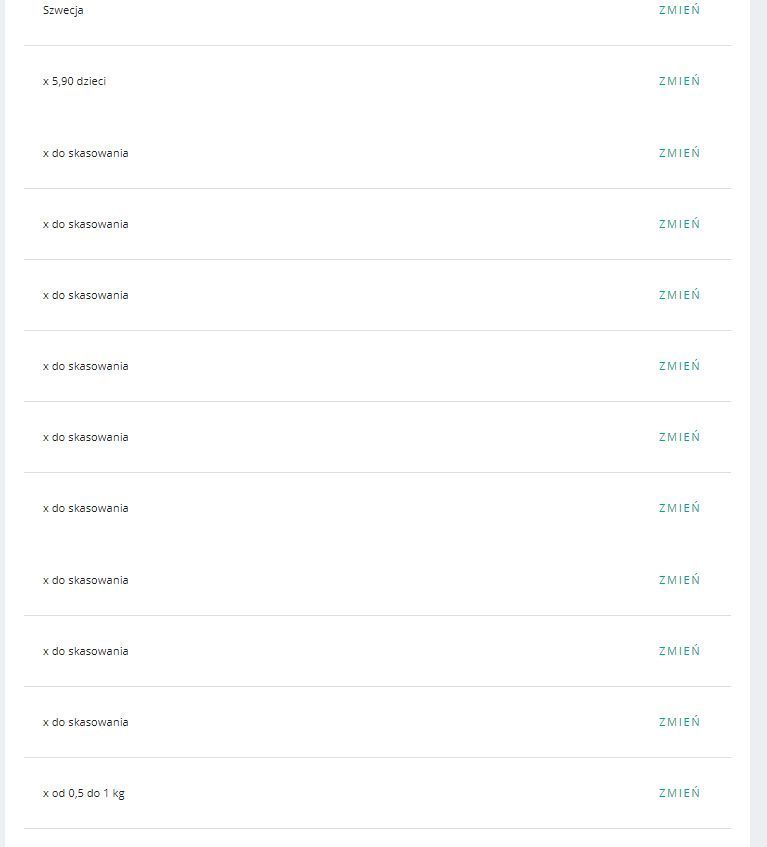Screen dimensions: 767x847
Task: Click ZMIEŃ for second 'x do skasowania' row
Action: (679, 224)
